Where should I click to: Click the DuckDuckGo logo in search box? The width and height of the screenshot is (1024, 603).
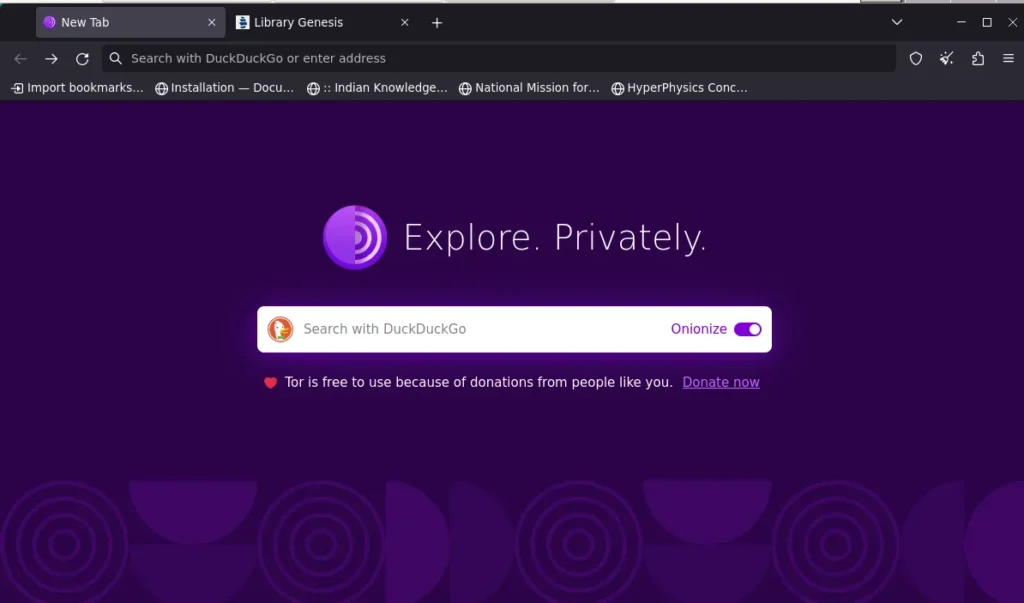point(280,329)
